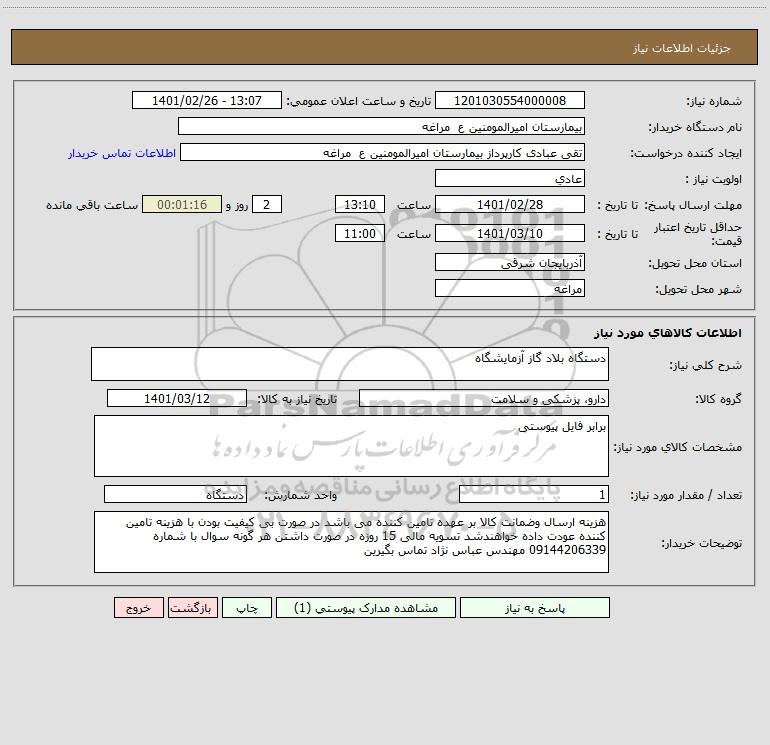Click section heading 'اطلاعات کالاهای مورد نیاز'
770x745 pixels.
[668, 332]
